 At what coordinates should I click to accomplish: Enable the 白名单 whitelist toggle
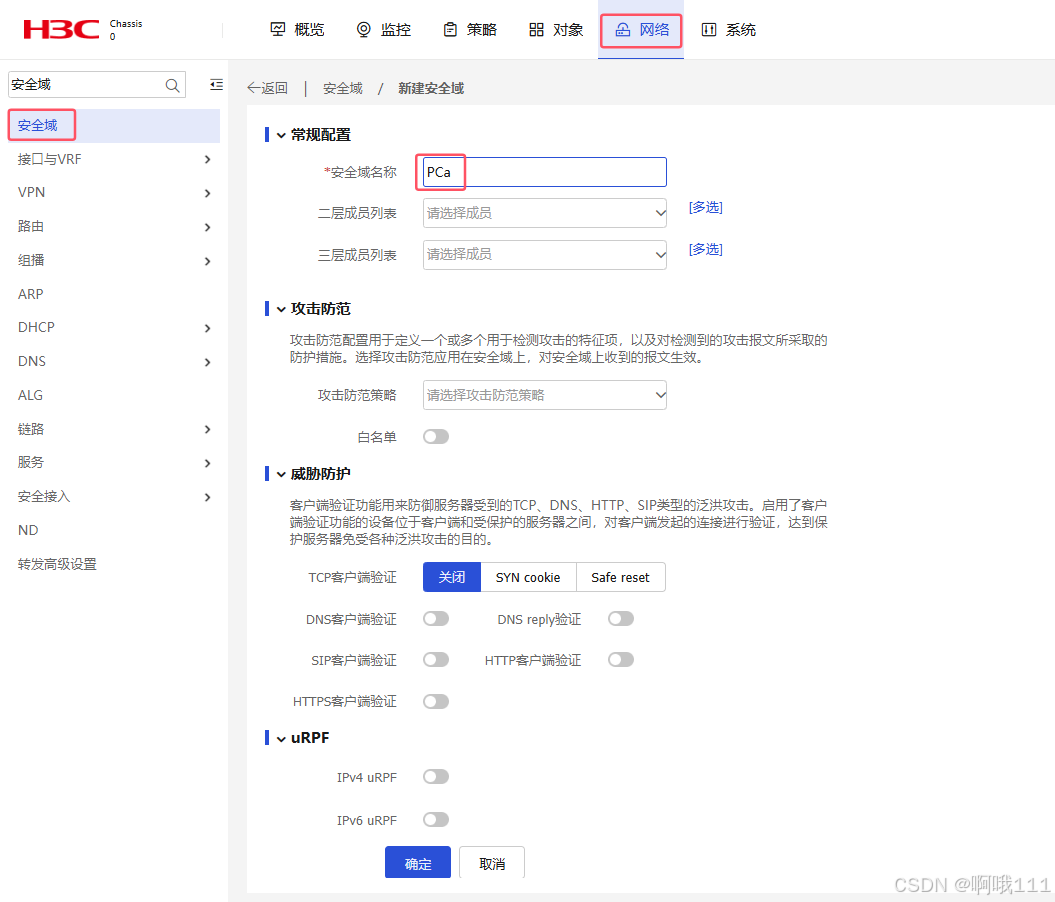tap(435, 436)
